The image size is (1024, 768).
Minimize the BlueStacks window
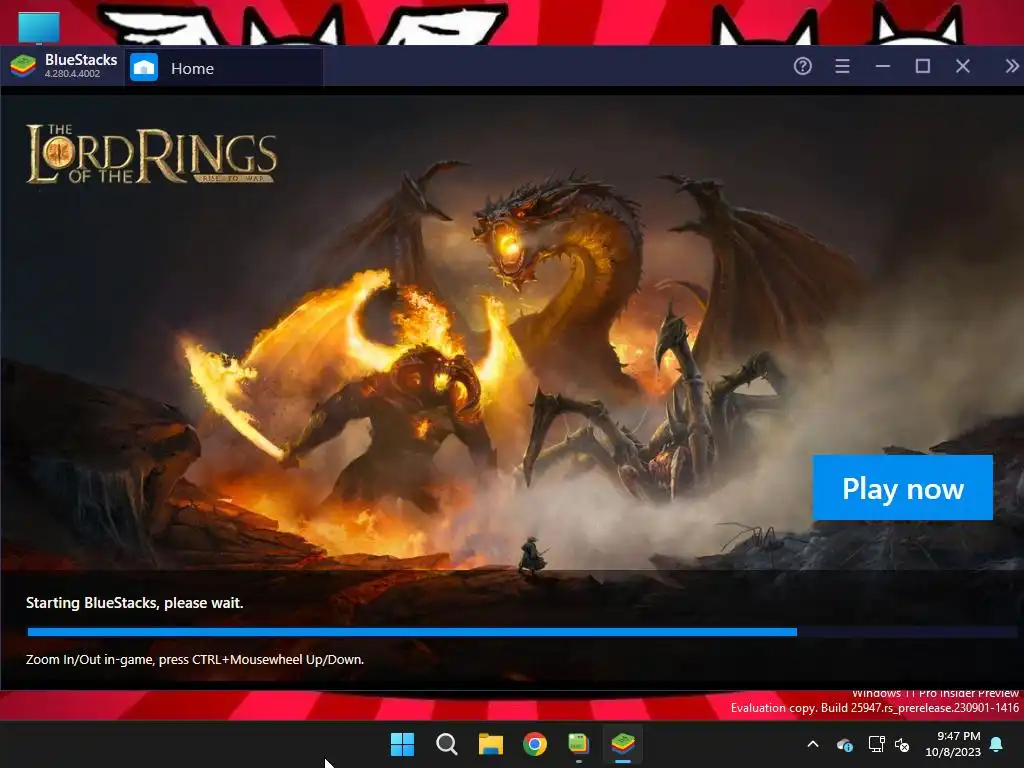[x=883, y=66]
